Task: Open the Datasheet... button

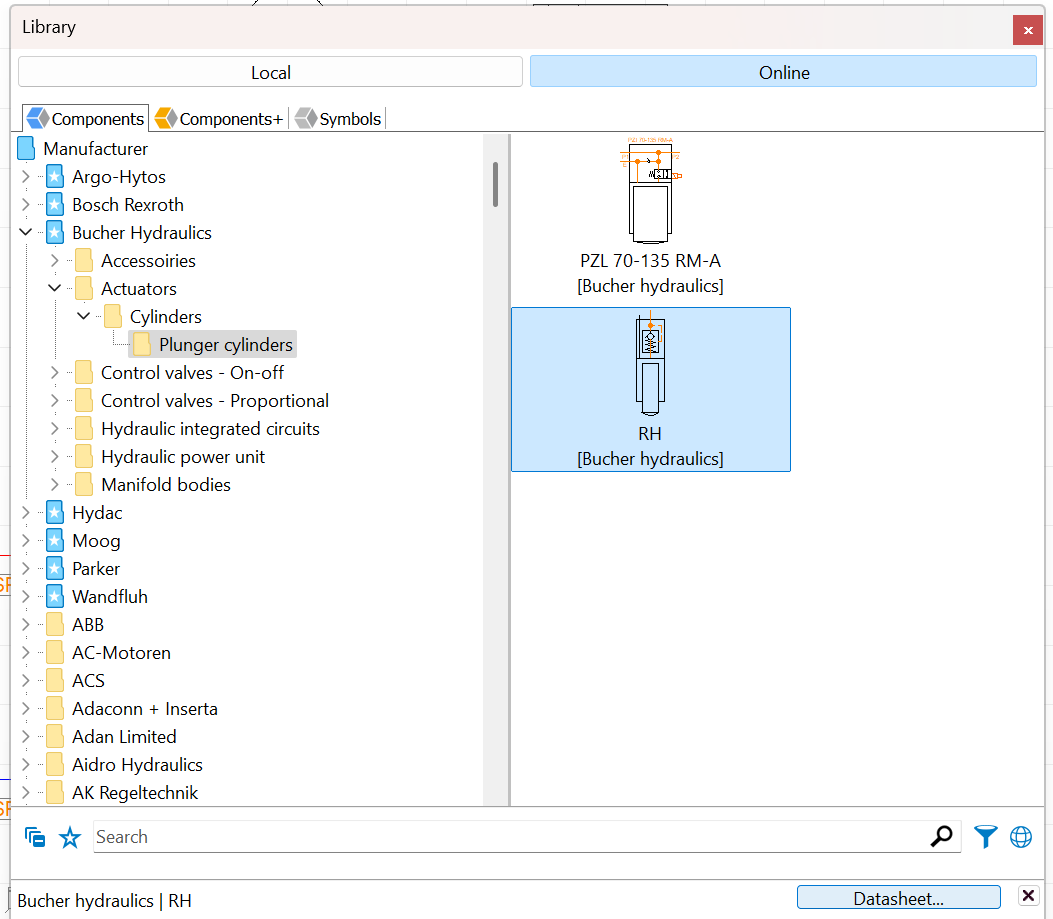Action: (x=899, y=898)
